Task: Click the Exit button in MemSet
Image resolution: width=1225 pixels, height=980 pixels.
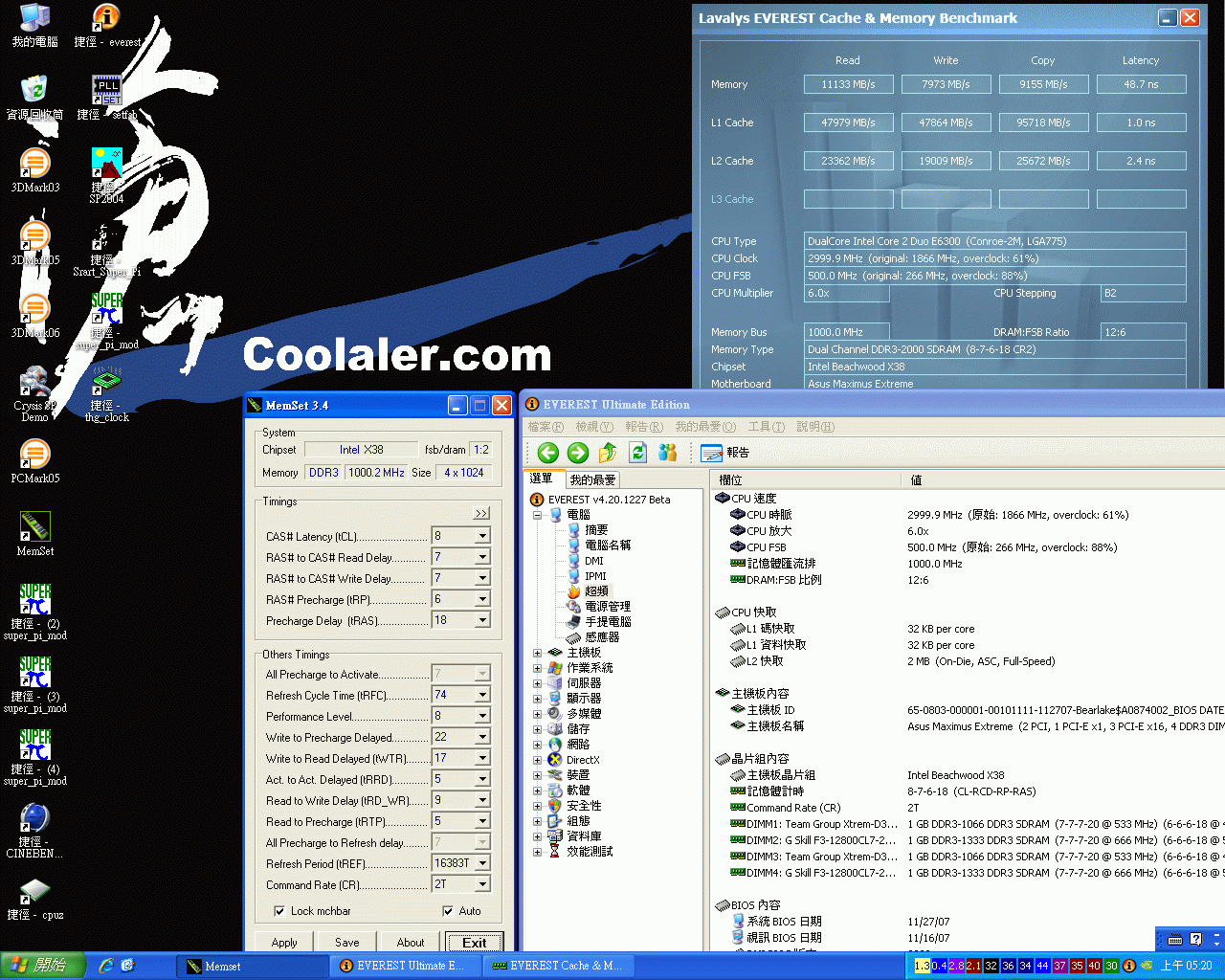Action: [475, 943]
